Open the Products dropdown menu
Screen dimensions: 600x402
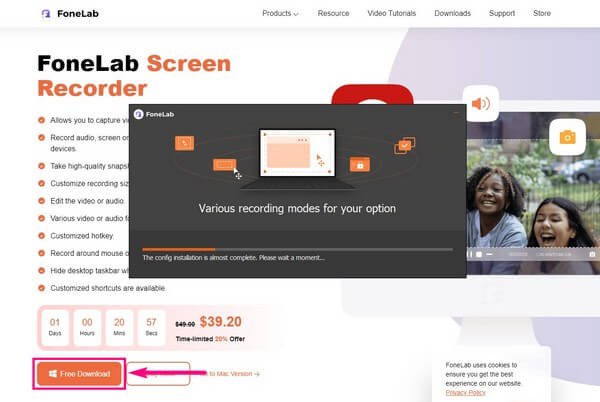tap(280, 13)
